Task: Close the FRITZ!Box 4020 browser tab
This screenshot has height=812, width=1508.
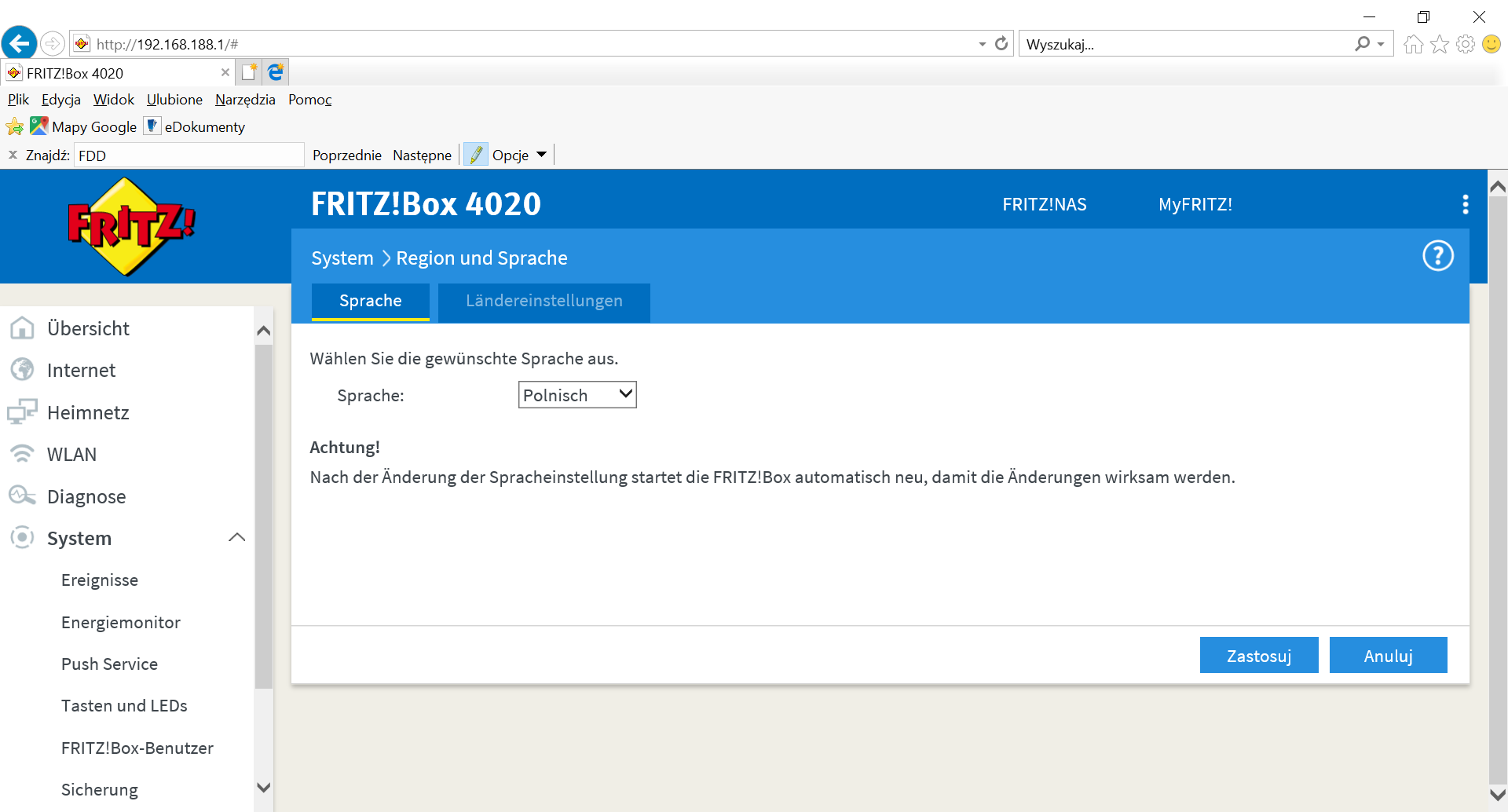Action: click(x=225, y=72)
